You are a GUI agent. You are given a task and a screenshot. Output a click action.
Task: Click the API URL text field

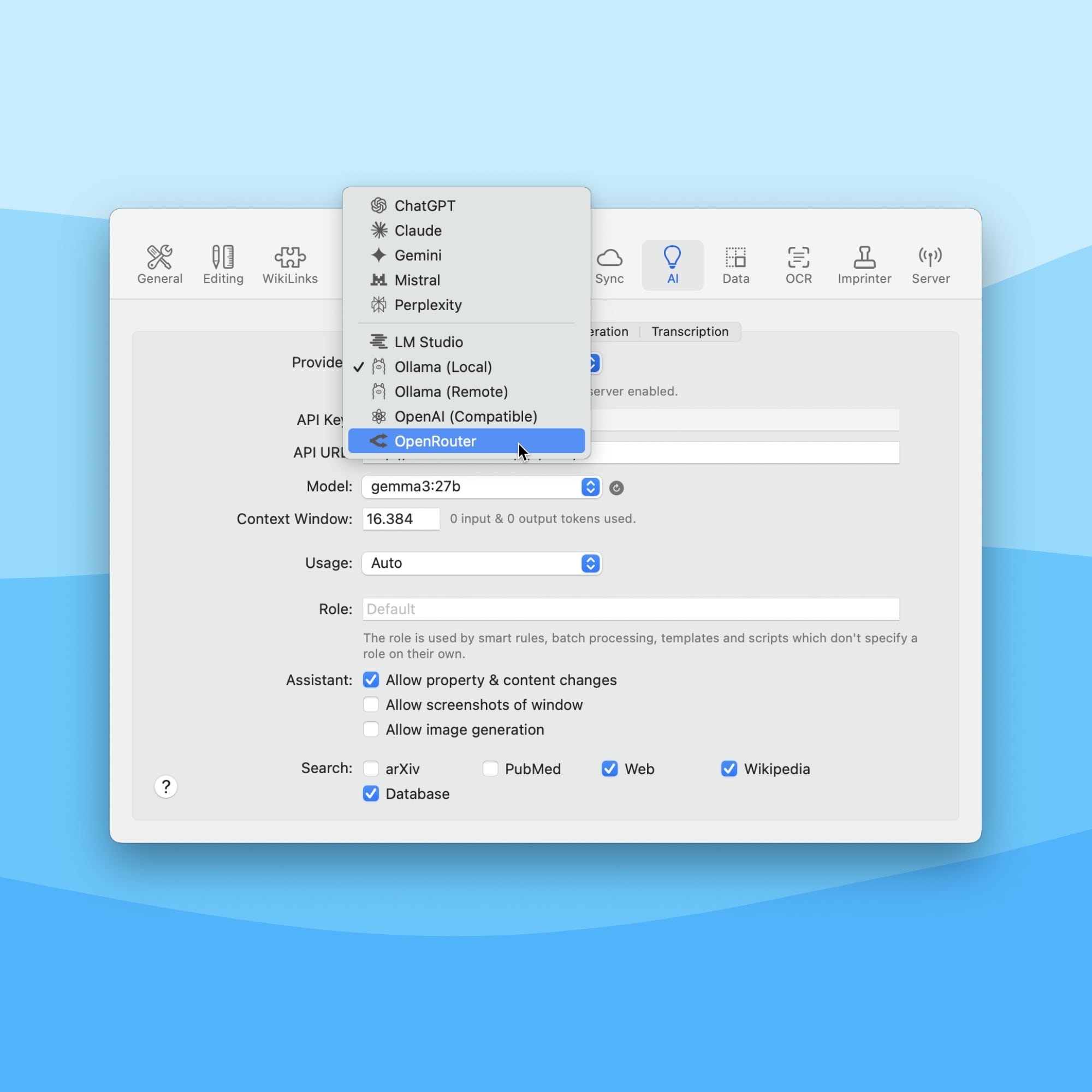(x=745, y=453)
